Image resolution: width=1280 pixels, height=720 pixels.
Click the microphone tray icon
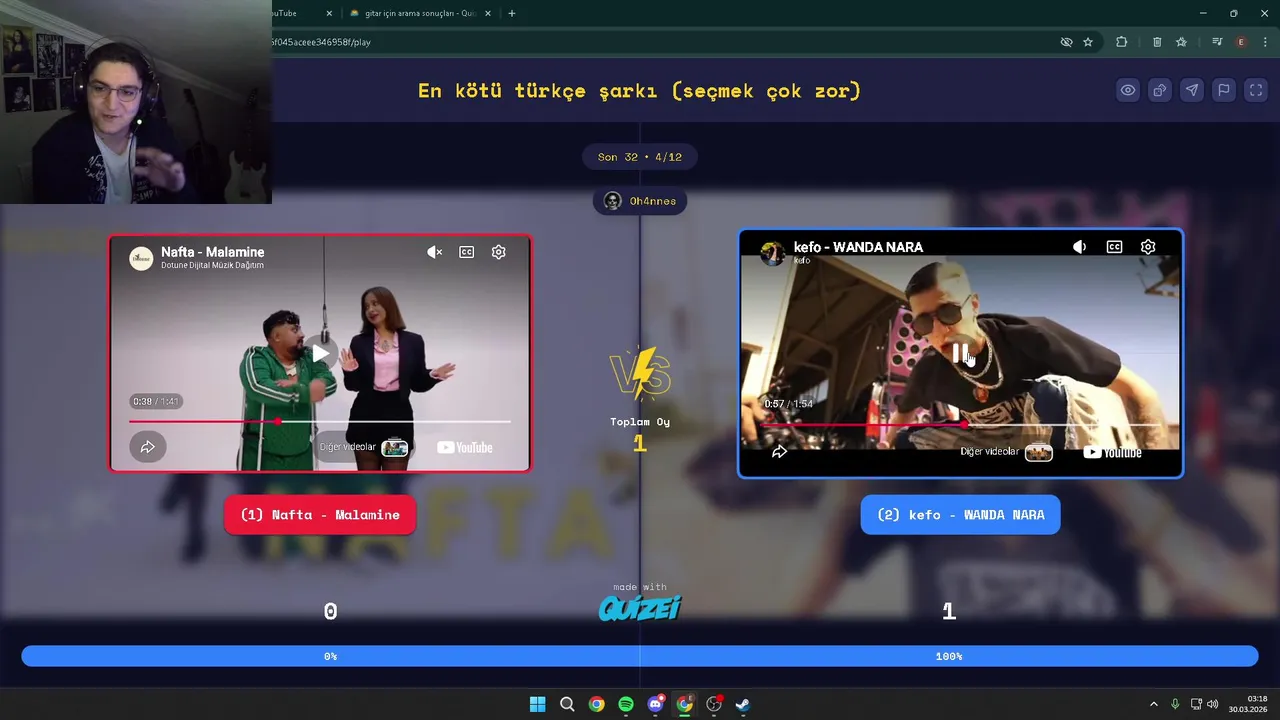[x=1175, y=704]
